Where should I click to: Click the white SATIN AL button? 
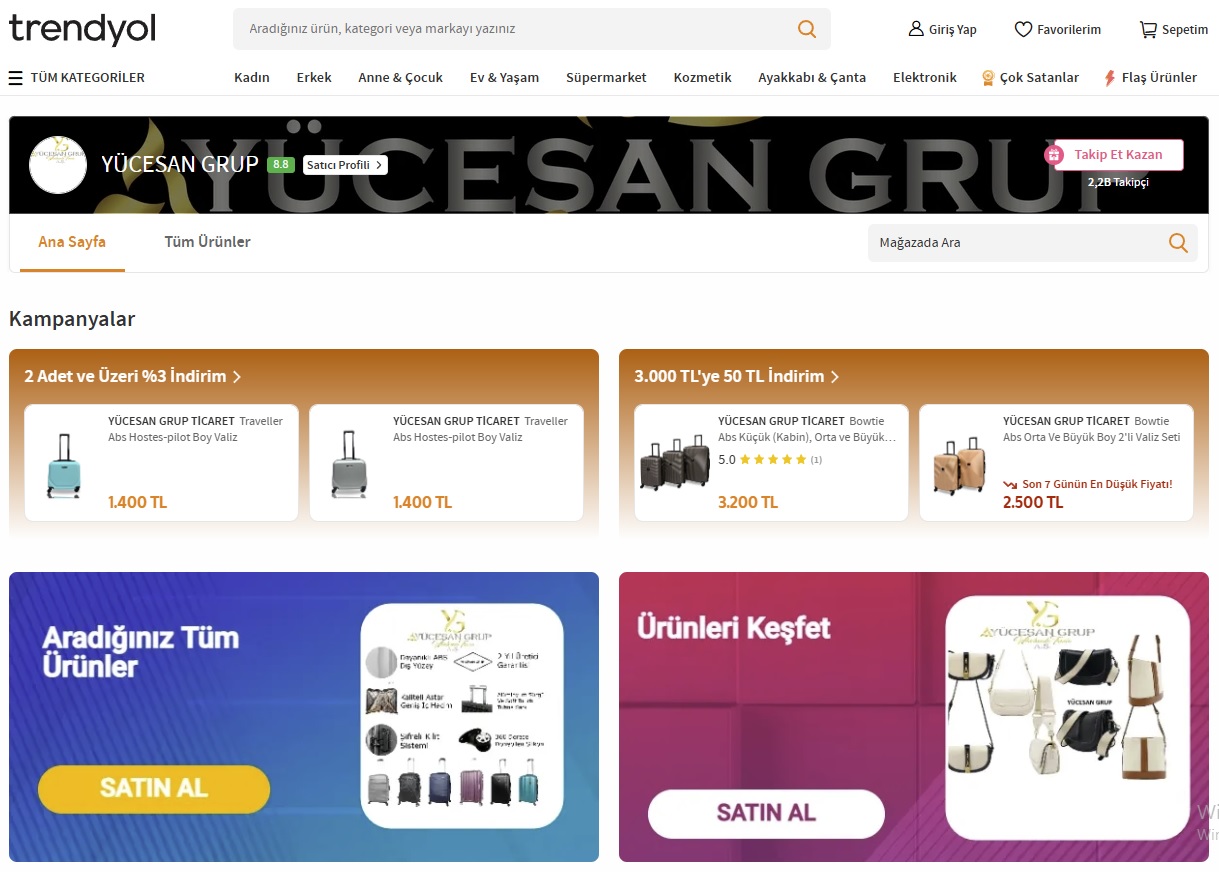point(766,813)
